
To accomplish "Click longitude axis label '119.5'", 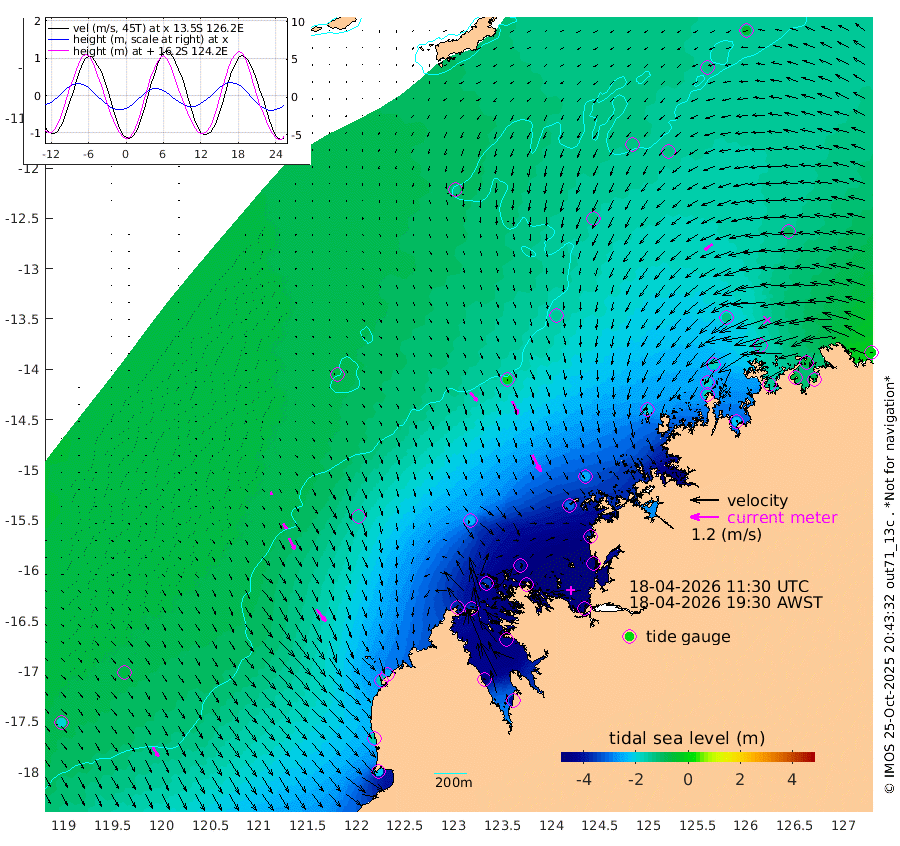I will point(112,825).
